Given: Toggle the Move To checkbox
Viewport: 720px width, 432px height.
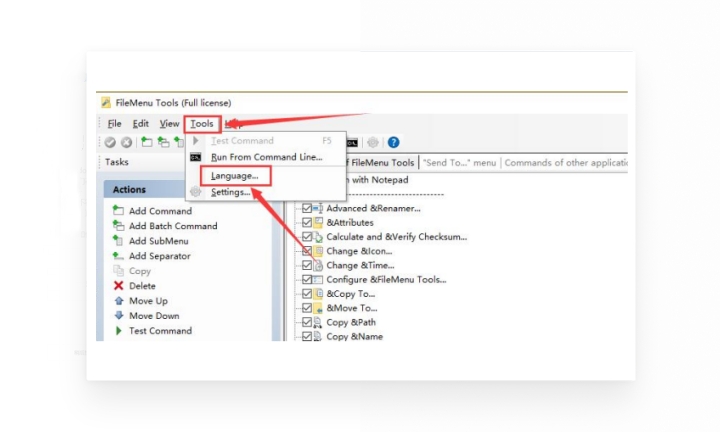Looking at the screenshot, I should (x=307, y=308).
